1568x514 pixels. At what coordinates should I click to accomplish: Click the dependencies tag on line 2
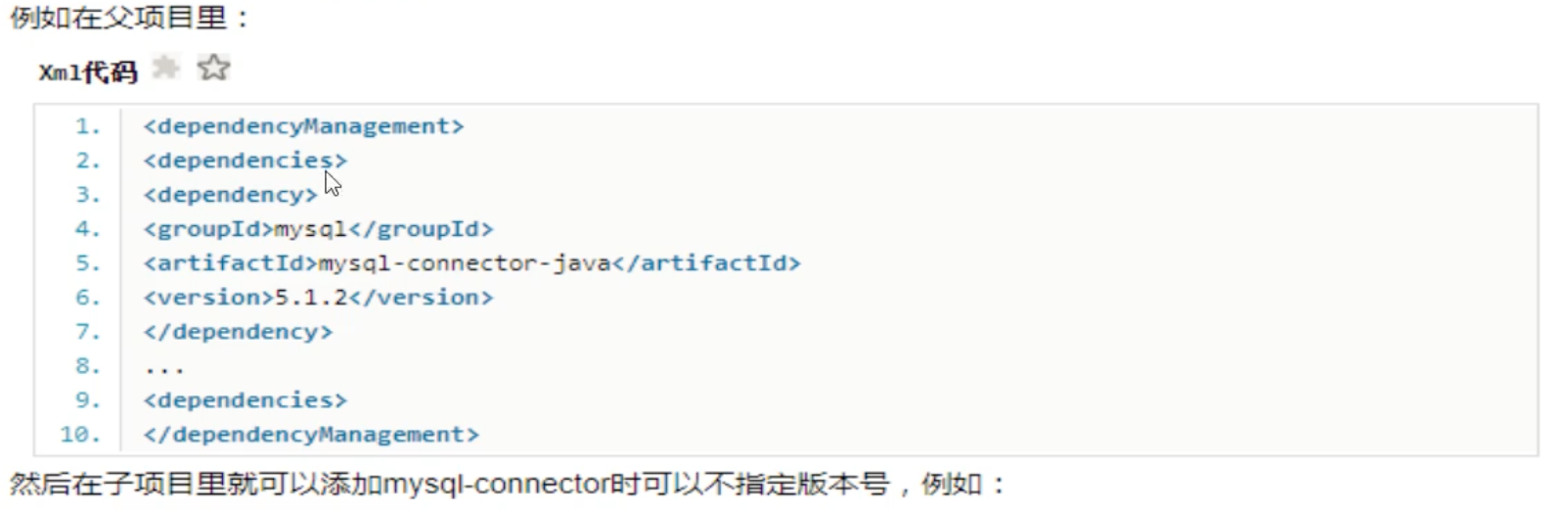pyautogui.click(x=245, y=161)
